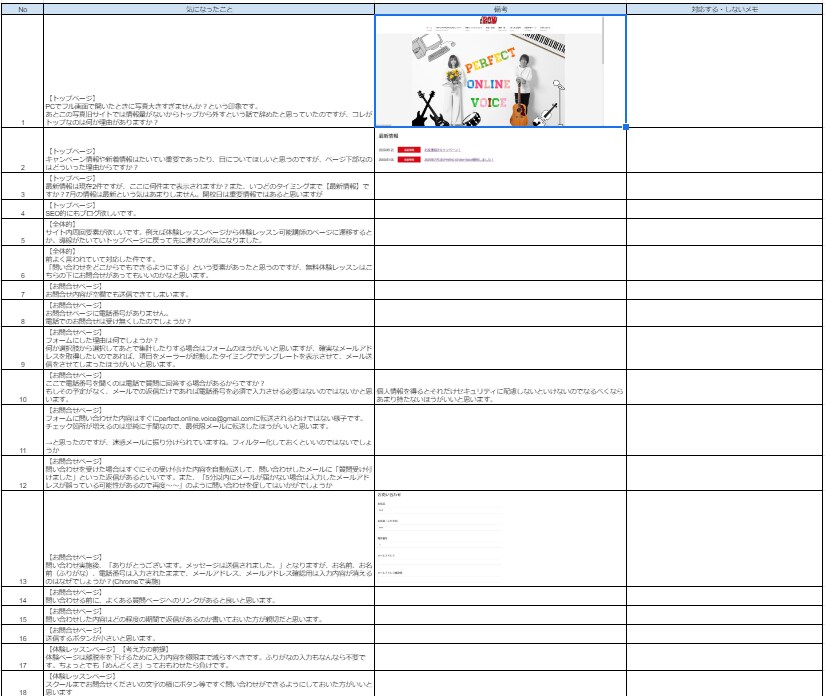Select row number cell 6

[x=23, y=263]
